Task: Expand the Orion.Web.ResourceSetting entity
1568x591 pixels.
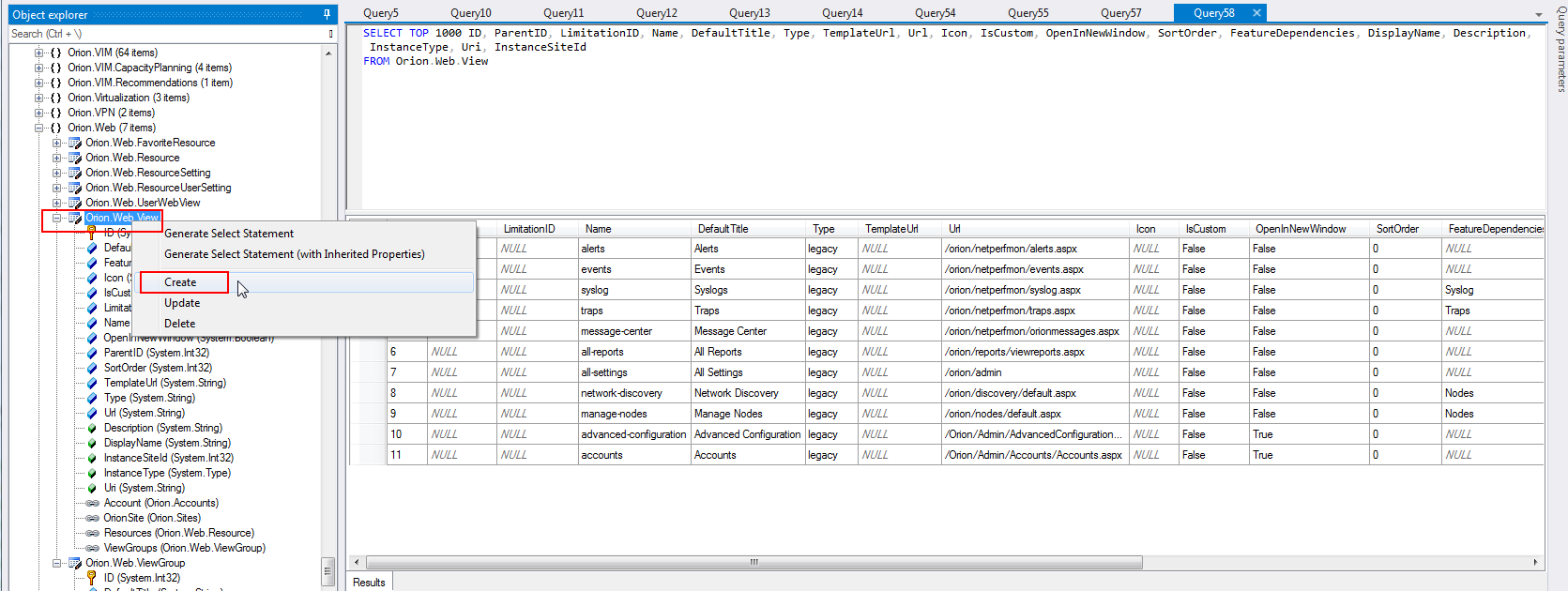Action: [57, 173]
